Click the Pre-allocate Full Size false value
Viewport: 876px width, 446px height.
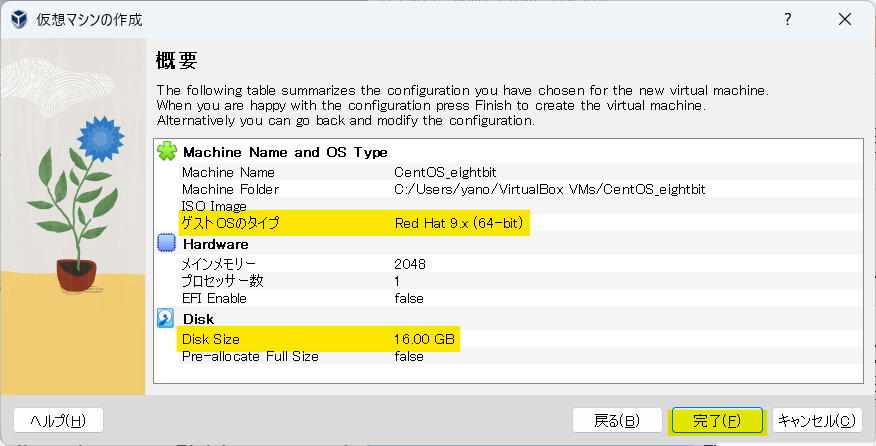click(x=409, y=357)
